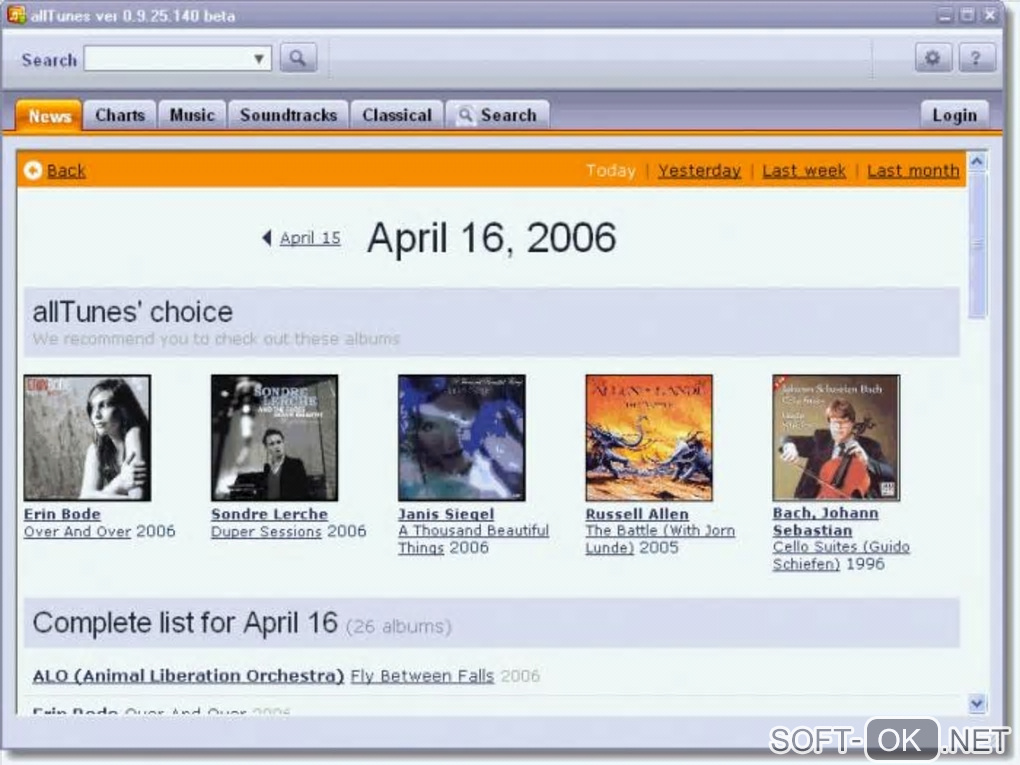Open Cello Suites (Guido Schiefen) link
Image resolution: width=1020 pixels, height=765 pixels.
(x=841, y=555)
